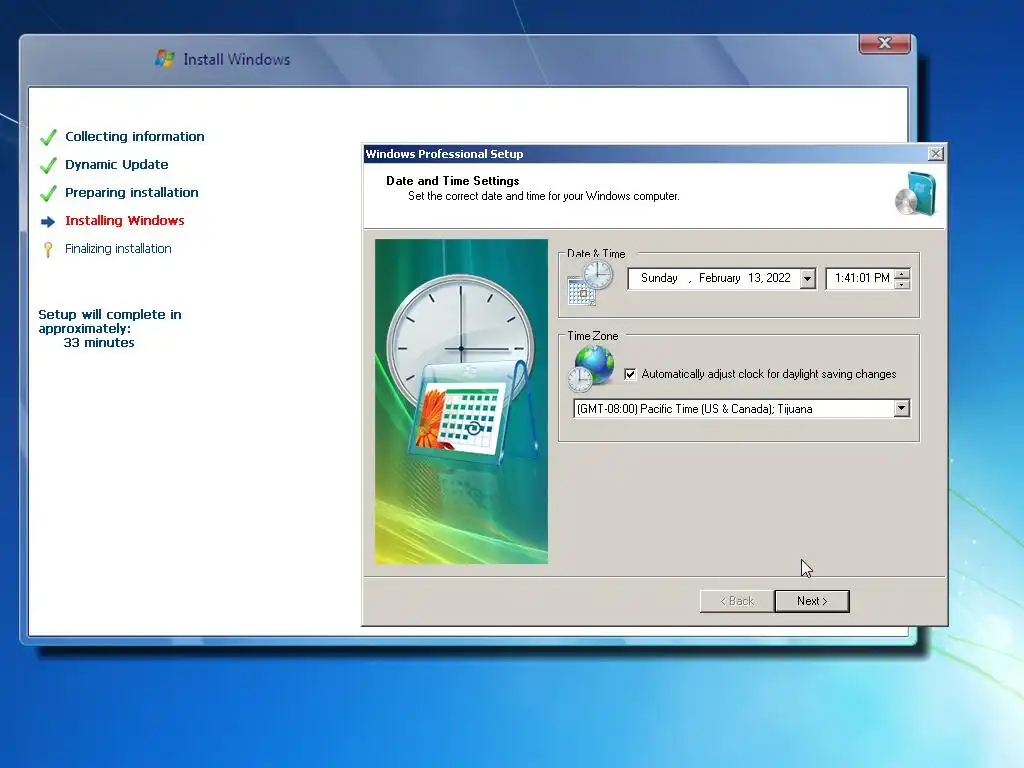Click the calendar and clock icon
1024x768 pixels.
tap(590, 283)
